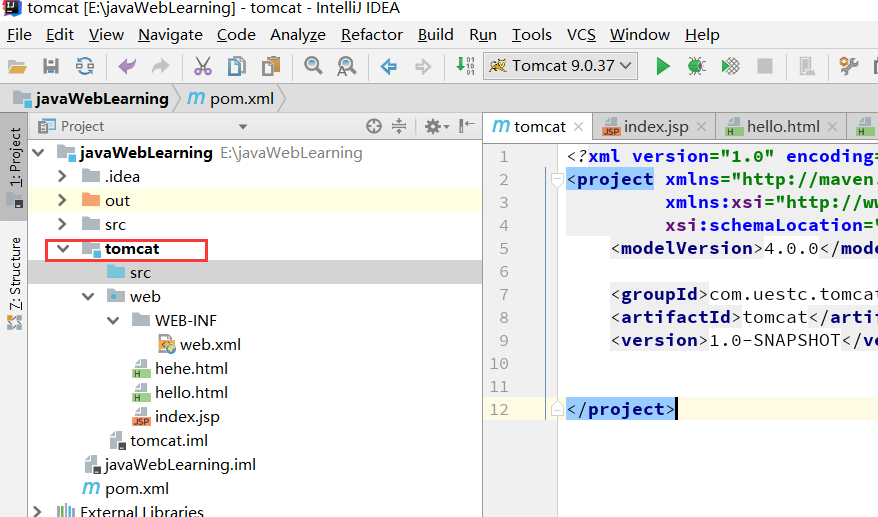Expand the .idea folder
878x517 pixels.
tap(62, 176)
